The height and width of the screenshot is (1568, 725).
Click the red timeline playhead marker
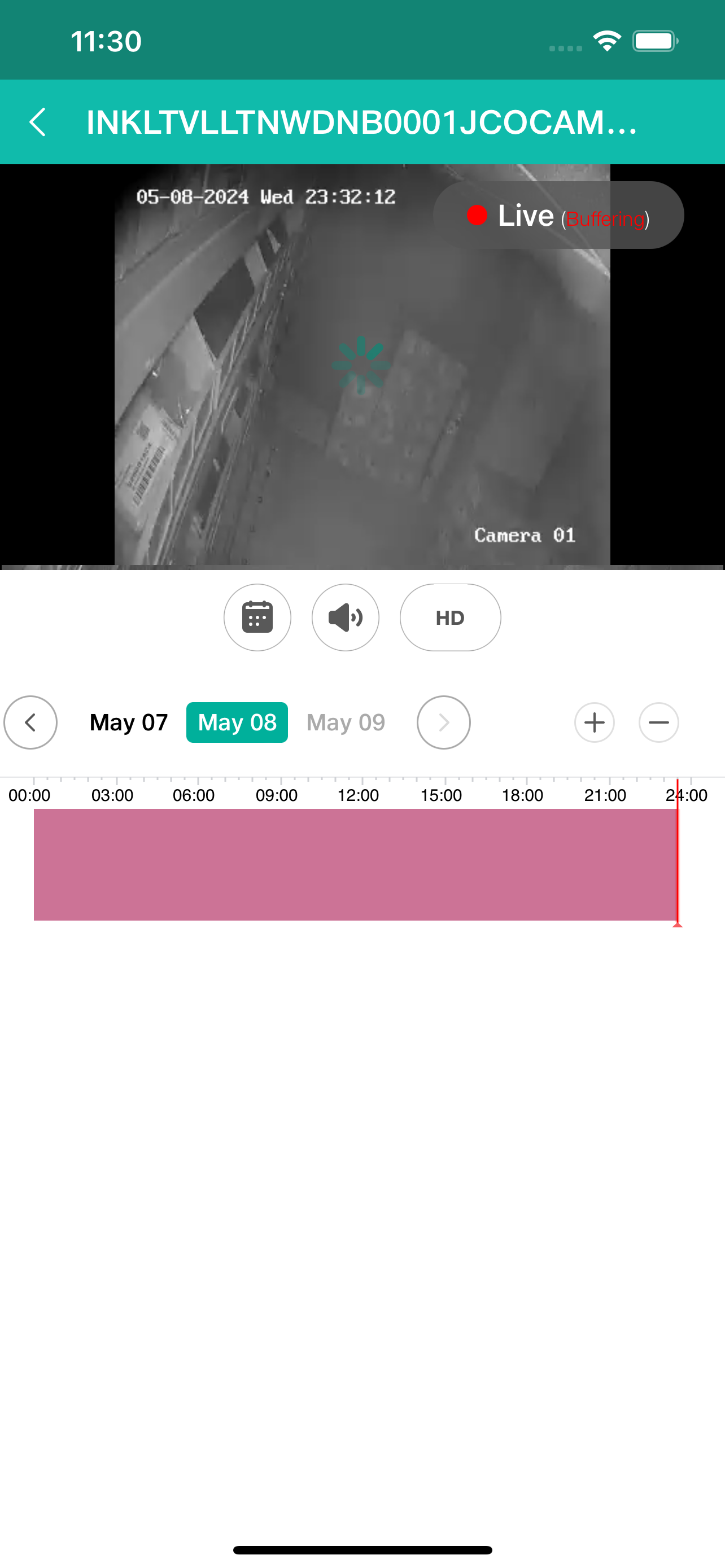point(677,852)
